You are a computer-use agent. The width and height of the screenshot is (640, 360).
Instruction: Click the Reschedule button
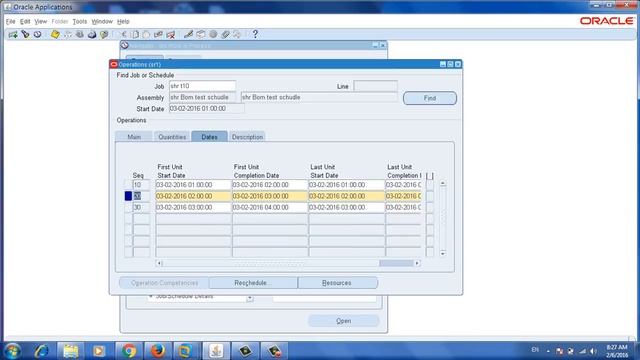tap(253, 283)
